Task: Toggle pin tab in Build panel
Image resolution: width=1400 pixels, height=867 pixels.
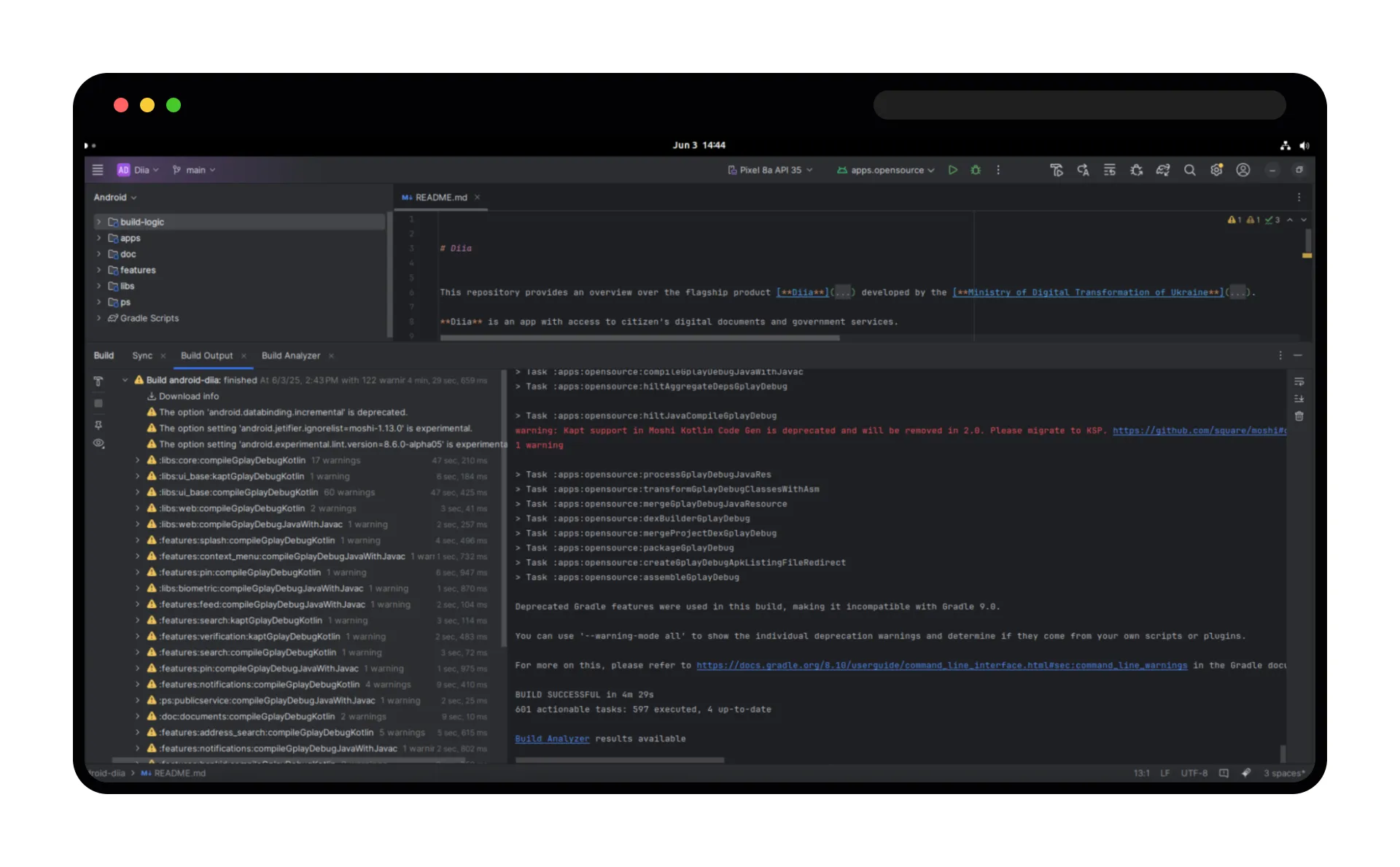Action: (98, 425)
